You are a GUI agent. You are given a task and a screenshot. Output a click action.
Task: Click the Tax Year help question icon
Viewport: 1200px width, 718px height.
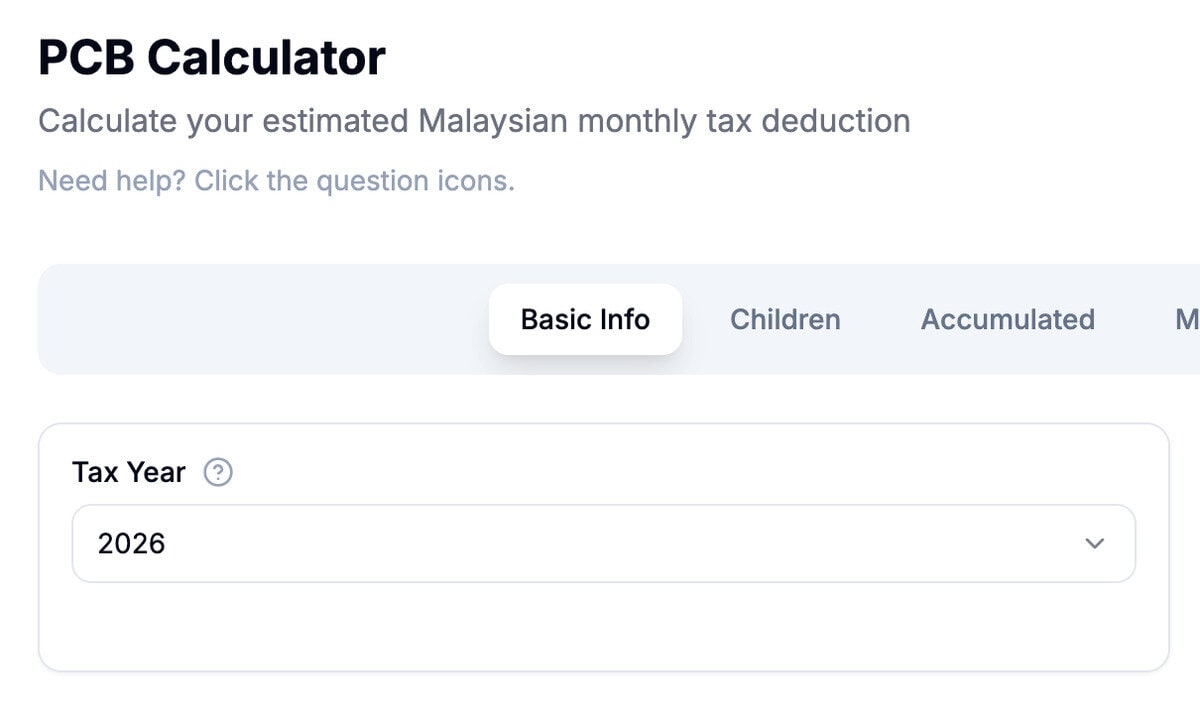218,472
